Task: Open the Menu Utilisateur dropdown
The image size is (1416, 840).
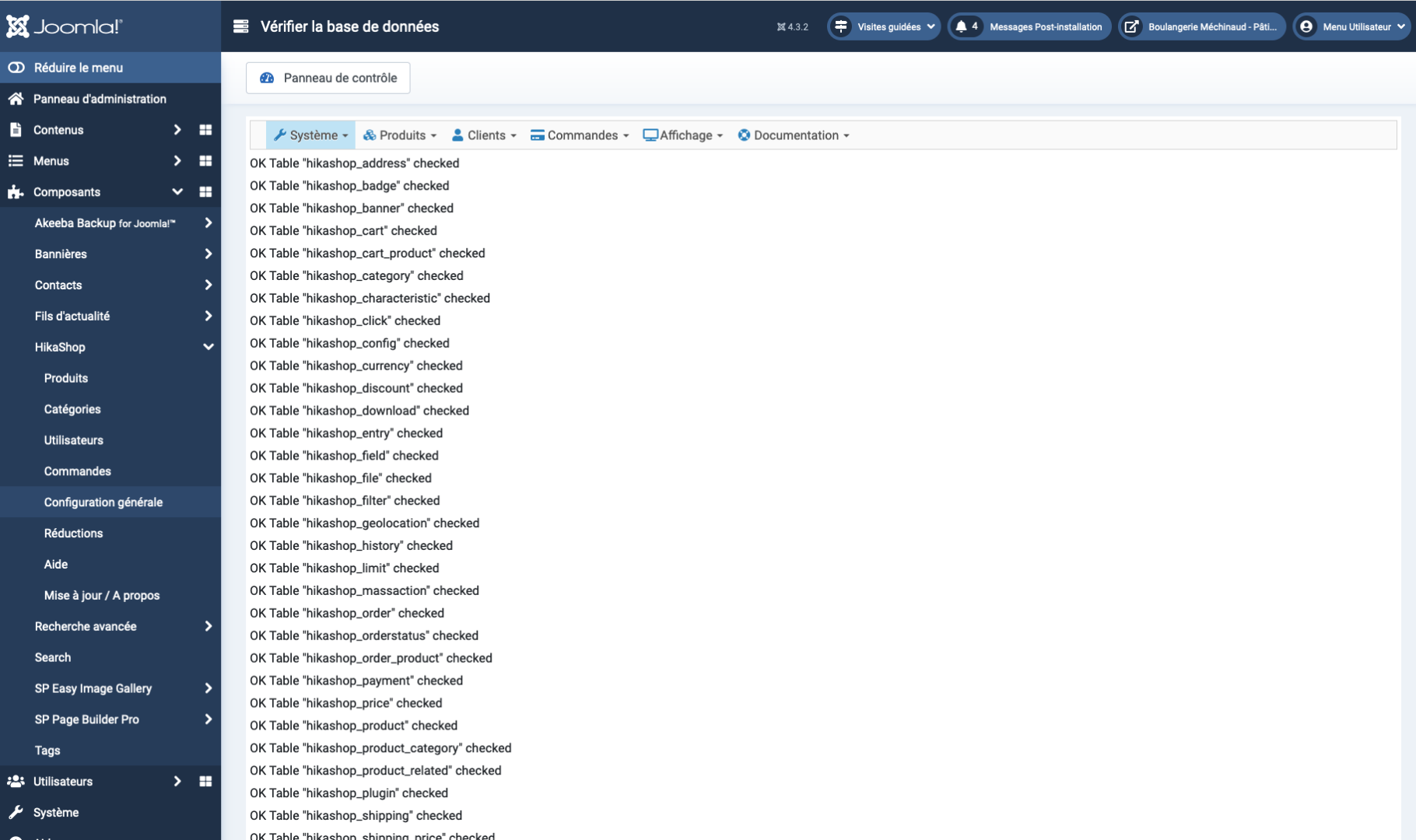Action: [1353, 26]
